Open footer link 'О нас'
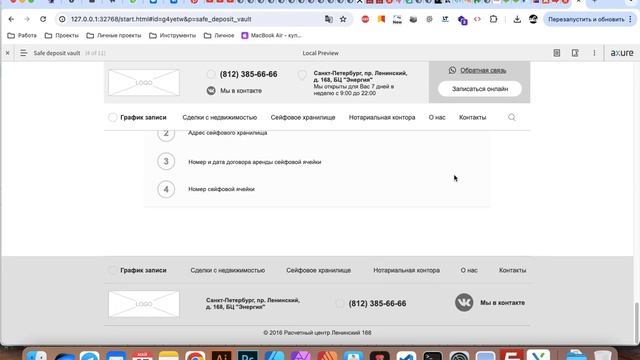This screenshot has height=360, width=640. (x=469, y=270)
